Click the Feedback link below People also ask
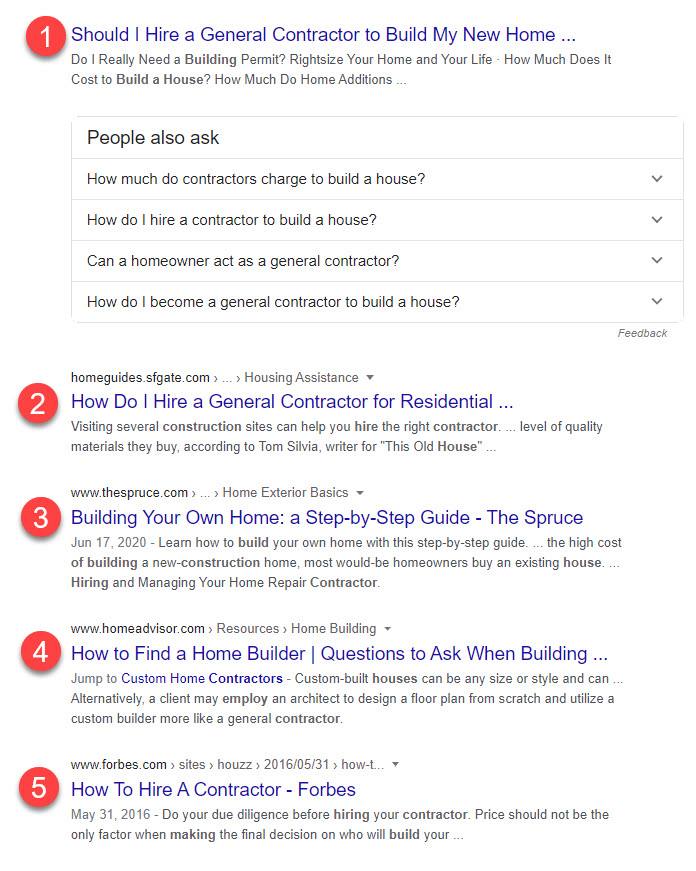 [x=642, y=333]
